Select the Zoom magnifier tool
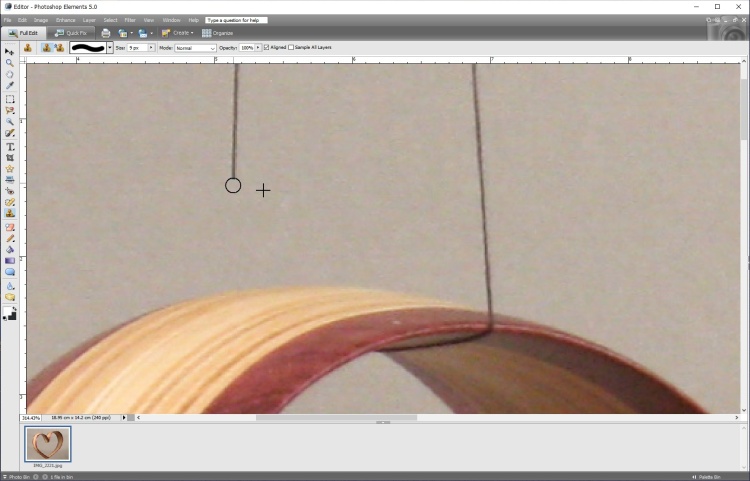This screenshot has width=750, height=481. click(10, 63)
